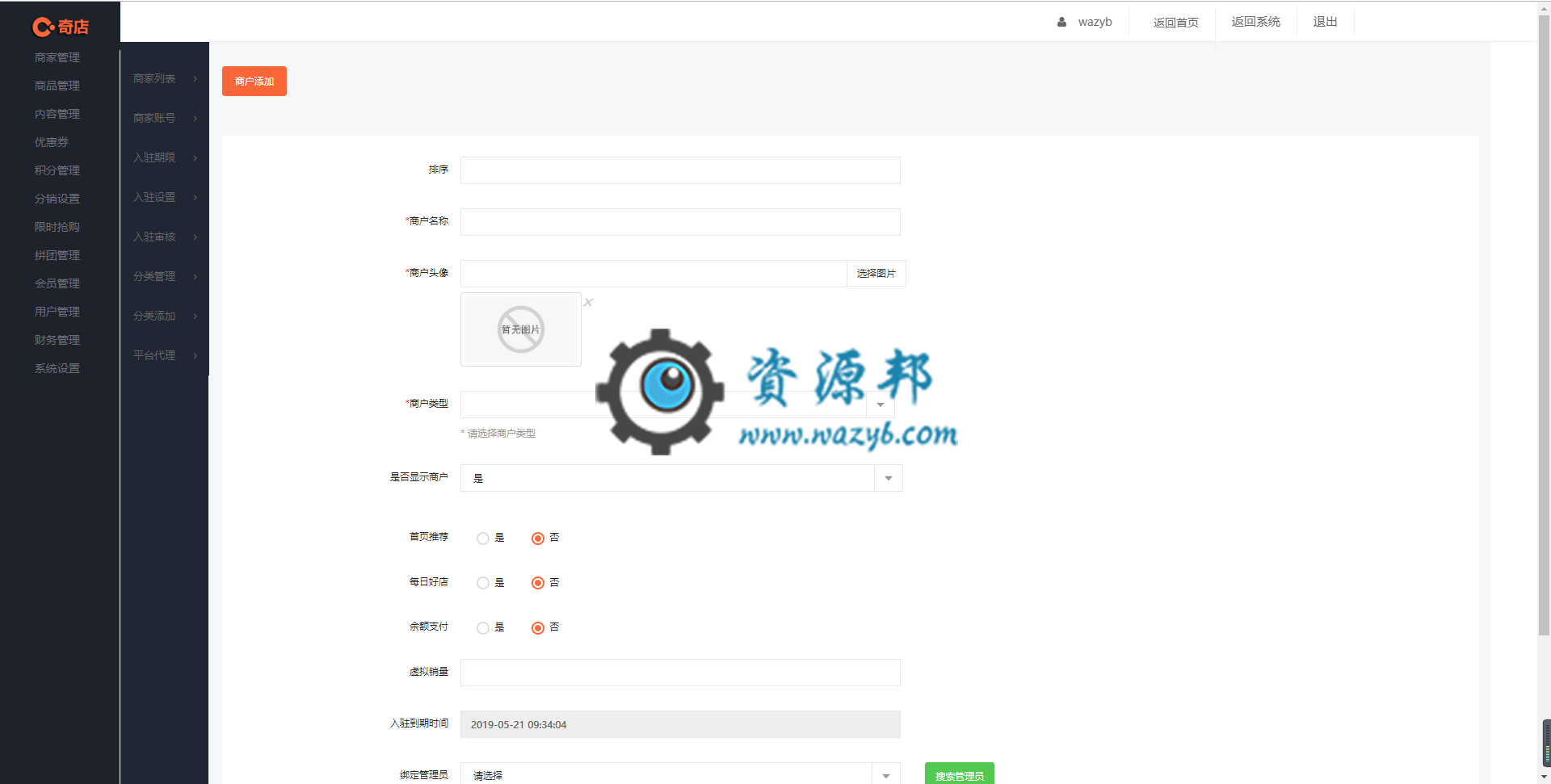Click the user avatar icon beside wazyb
Image resolution: width=1551 pixels, height=784 pixels.
[x=1061, y=22]
